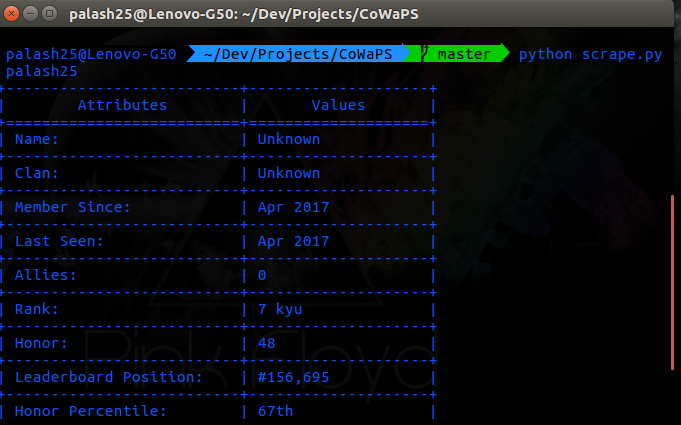Minimize the terminal window
This screenshot has height=425, width=681.
click(30, 14)
